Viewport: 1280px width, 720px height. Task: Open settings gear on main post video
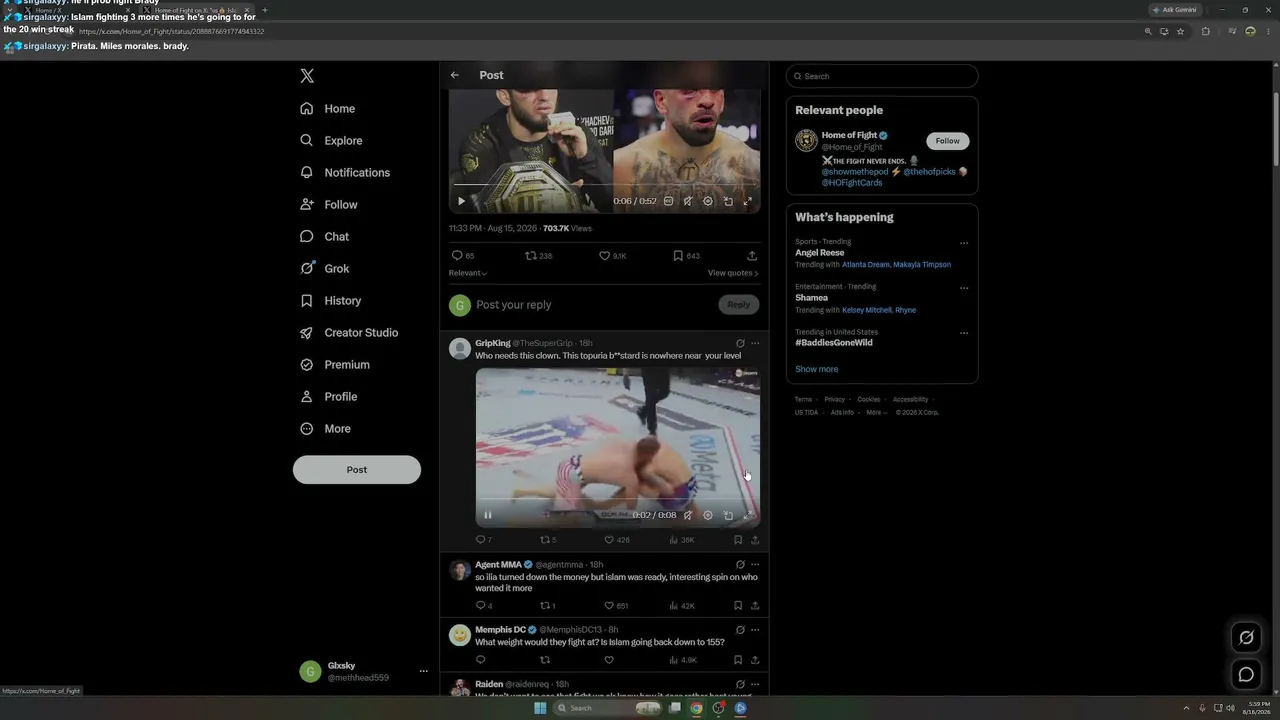click(x=708, y=201)
